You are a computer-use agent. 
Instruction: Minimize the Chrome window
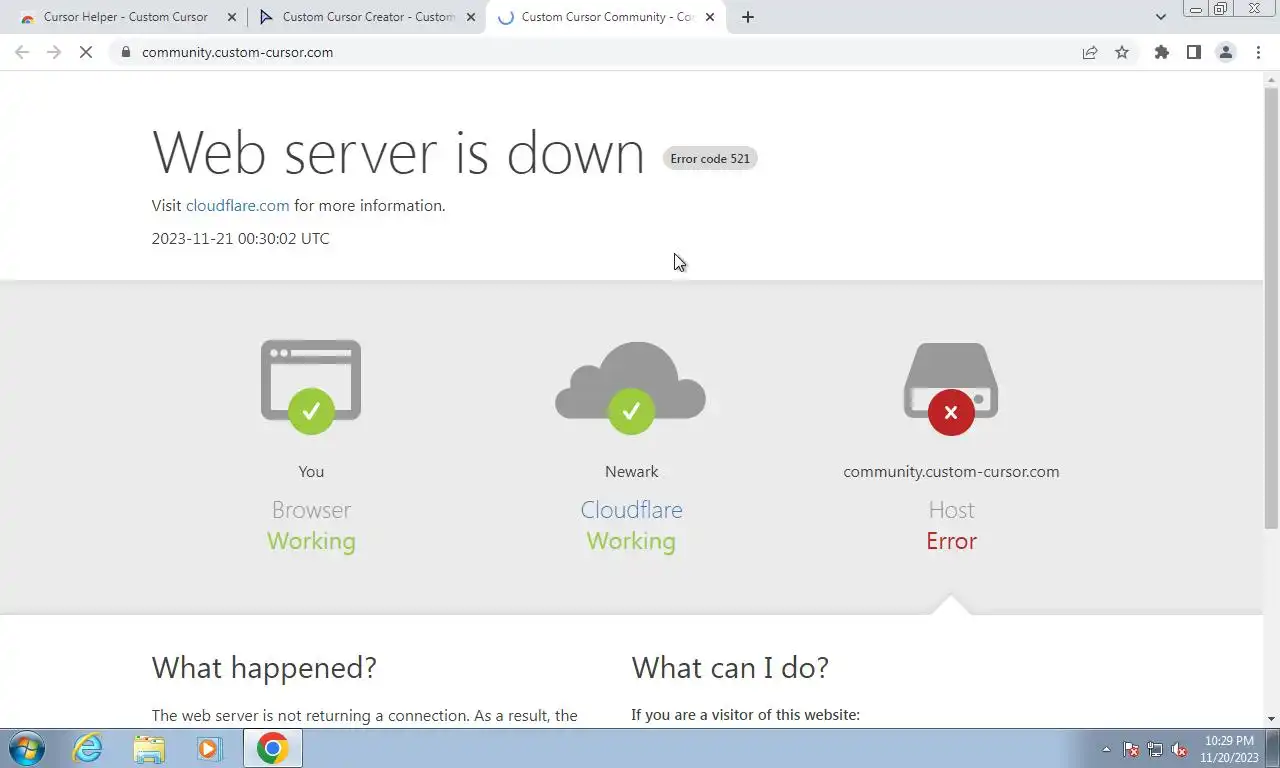1195,8
